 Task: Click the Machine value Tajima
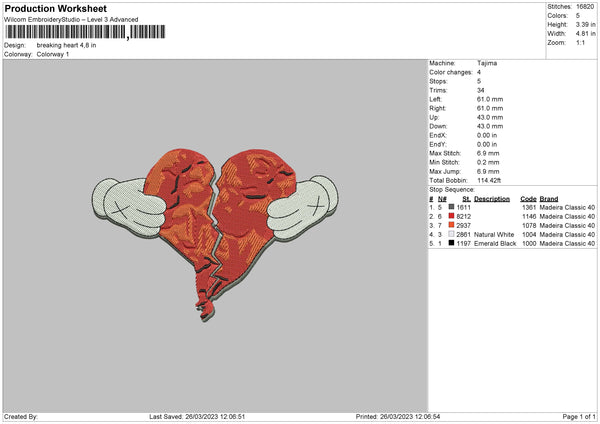[487, 63]
